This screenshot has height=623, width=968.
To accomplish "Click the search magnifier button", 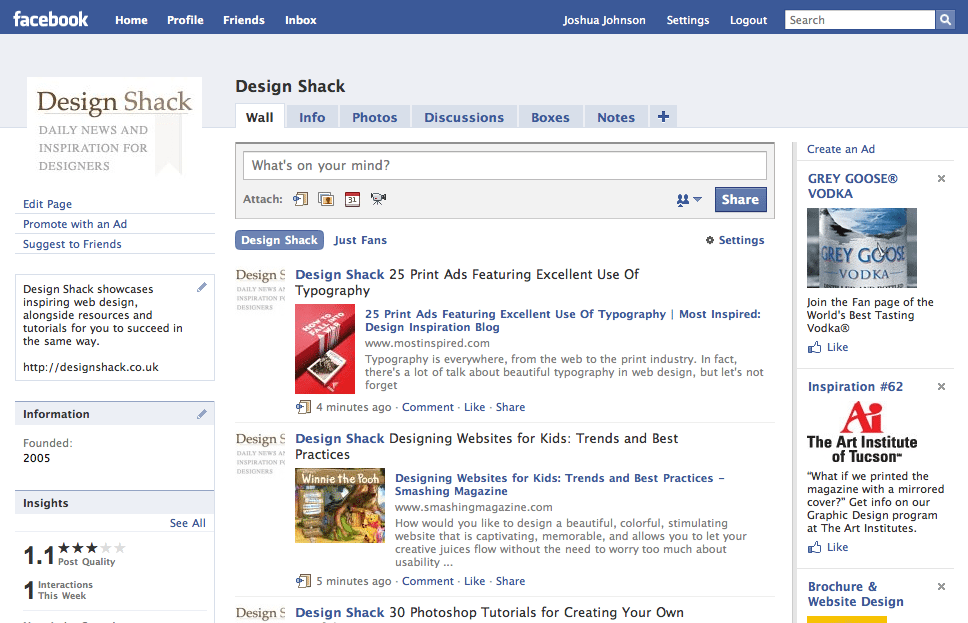I will [945, 20].
